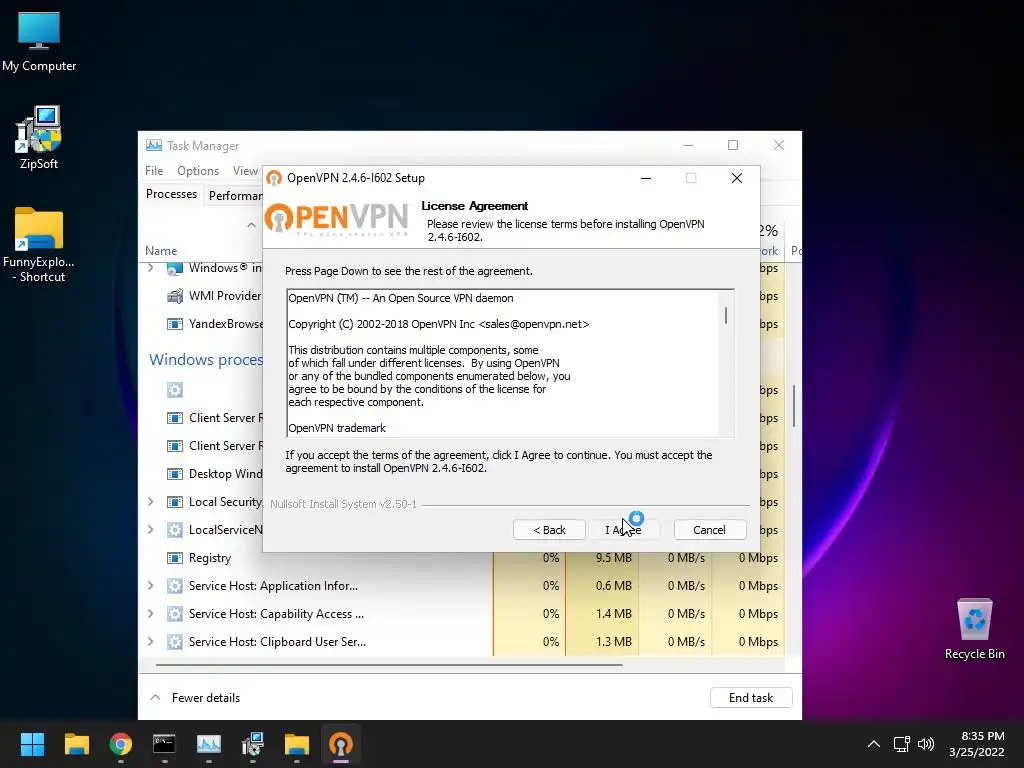Switch to Task Manager taskbar icon
This screenshot has width=1024, height=768.
(x=209, y=744)
